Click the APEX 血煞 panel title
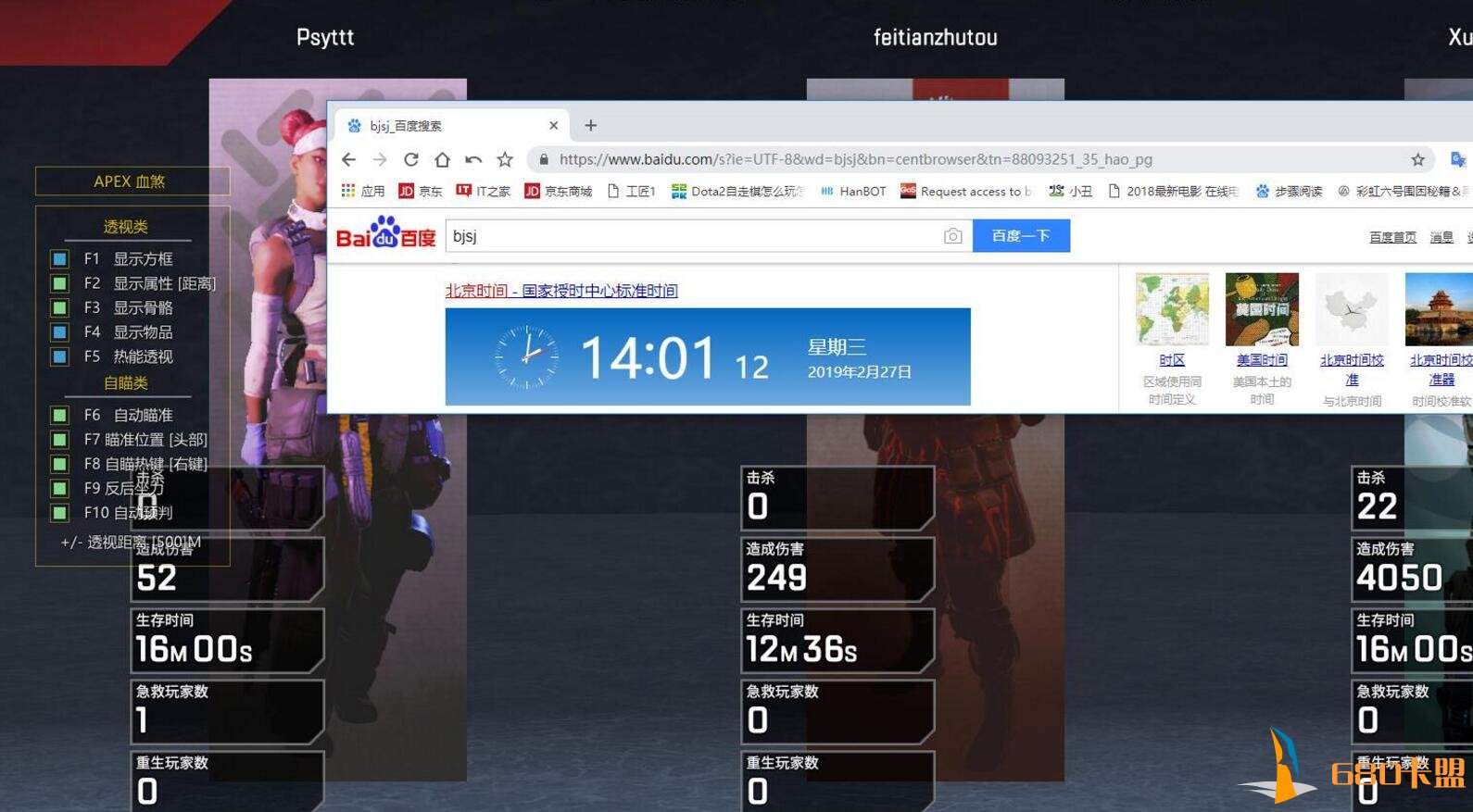Image resolution: width=1473 pixels, height=812 pixels. pos(130,181)
